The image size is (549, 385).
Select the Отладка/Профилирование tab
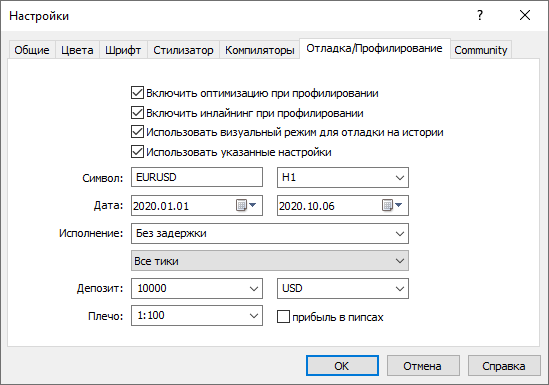click(x=374, y=49)
